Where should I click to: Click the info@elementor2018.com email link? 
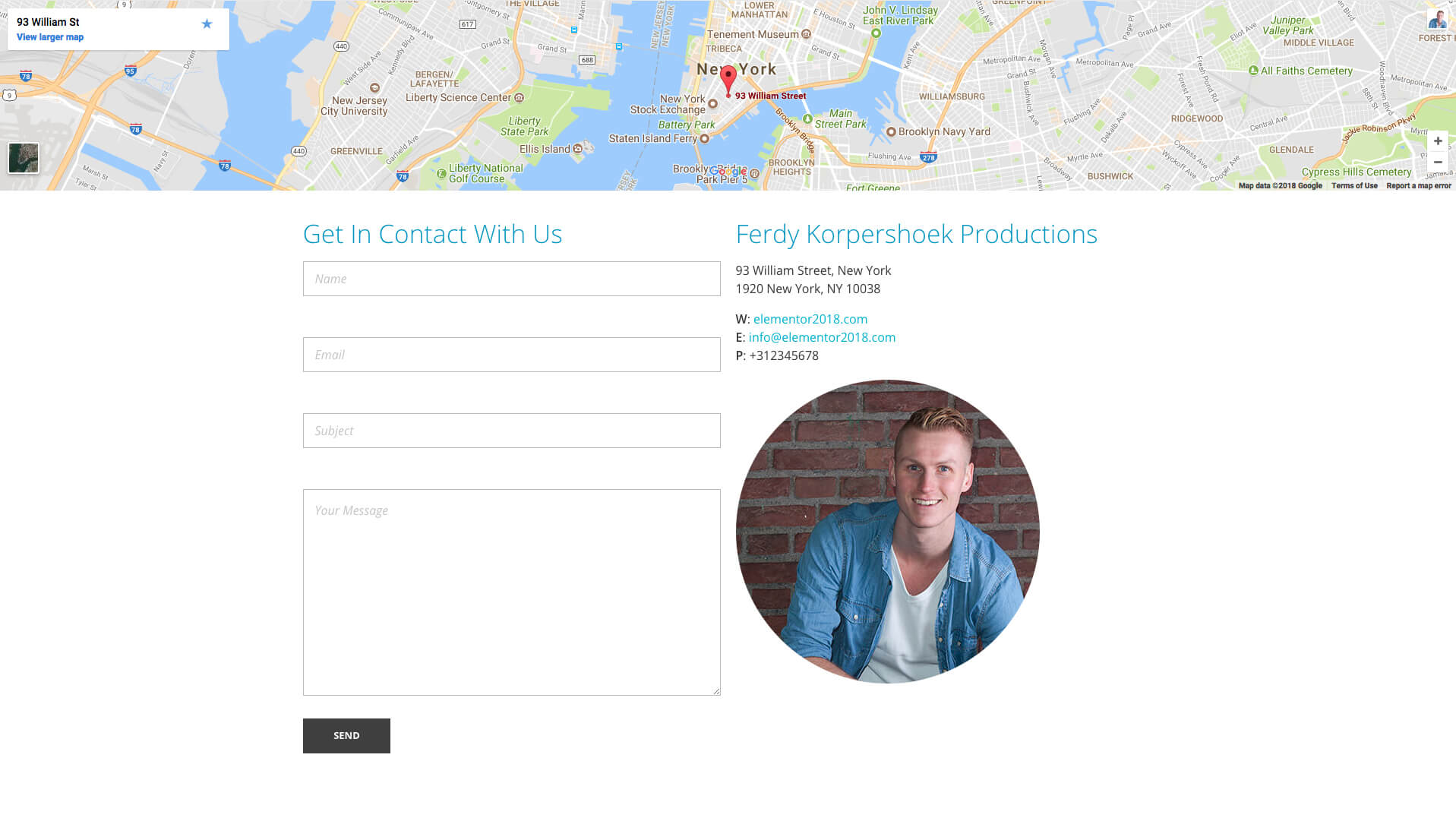pos(822,337)
